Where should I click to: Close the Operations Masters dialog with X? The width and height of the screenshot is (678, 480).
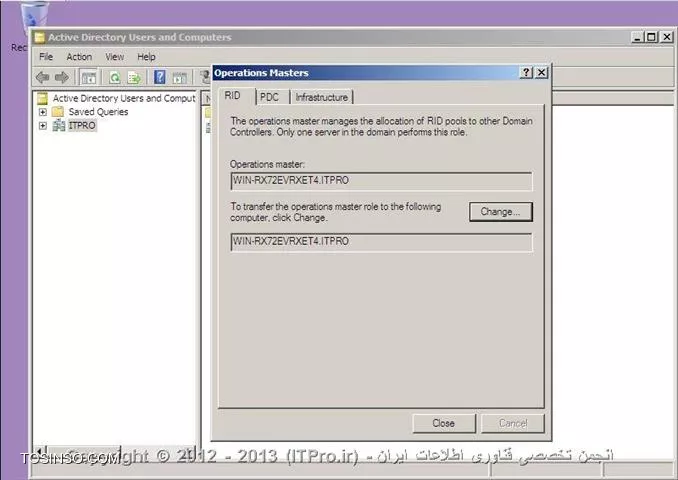point(541,72)
